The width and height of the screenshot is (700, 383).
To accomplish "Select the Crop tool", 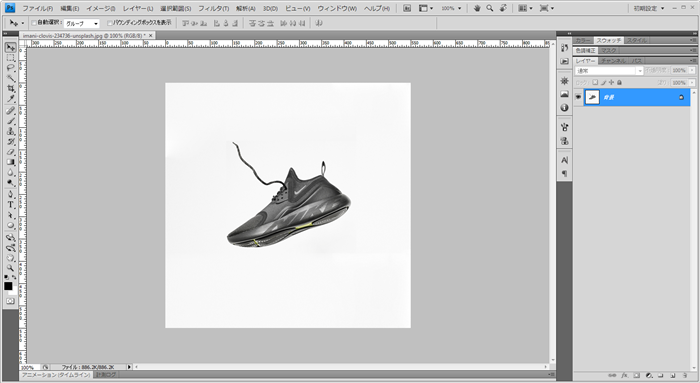I will coord(11,89).
